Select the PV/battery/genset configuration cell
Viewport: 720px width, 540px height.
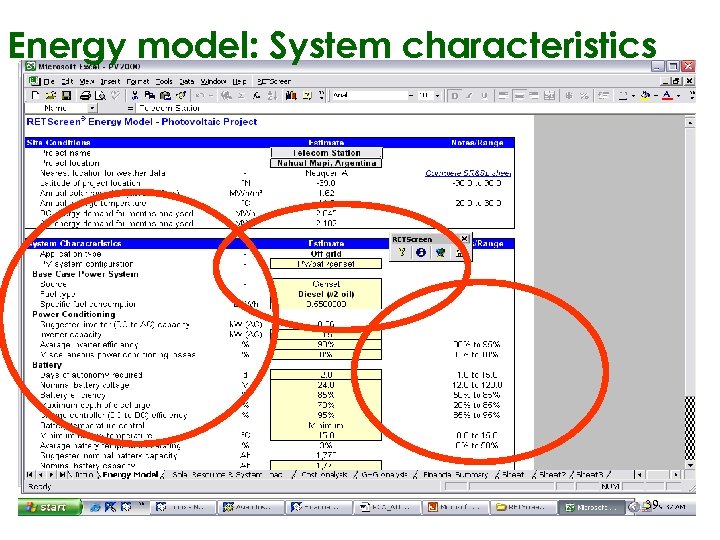[326, 264]
